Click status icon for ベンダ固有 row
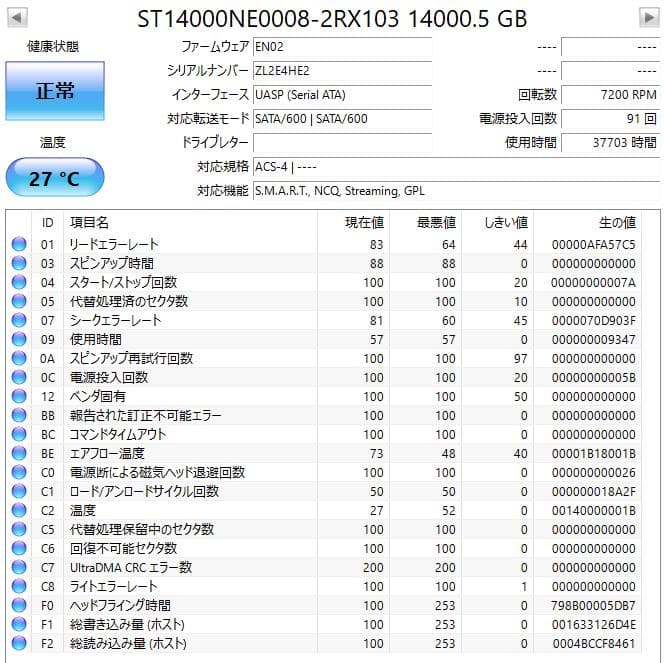Image resolution: width=664 pixels, height=663 pixels. [19, 396]
